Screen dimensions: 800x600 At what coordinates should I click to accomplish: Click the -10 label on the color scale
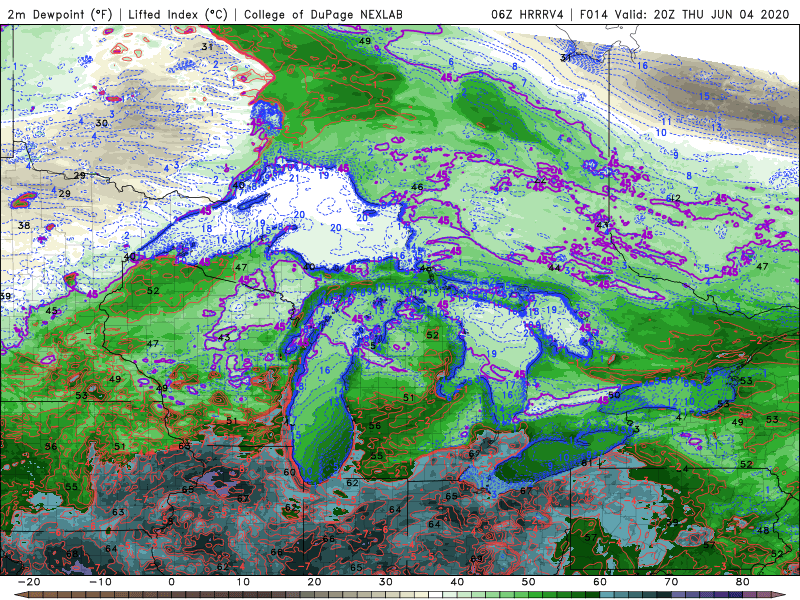(x=100, y=582)
